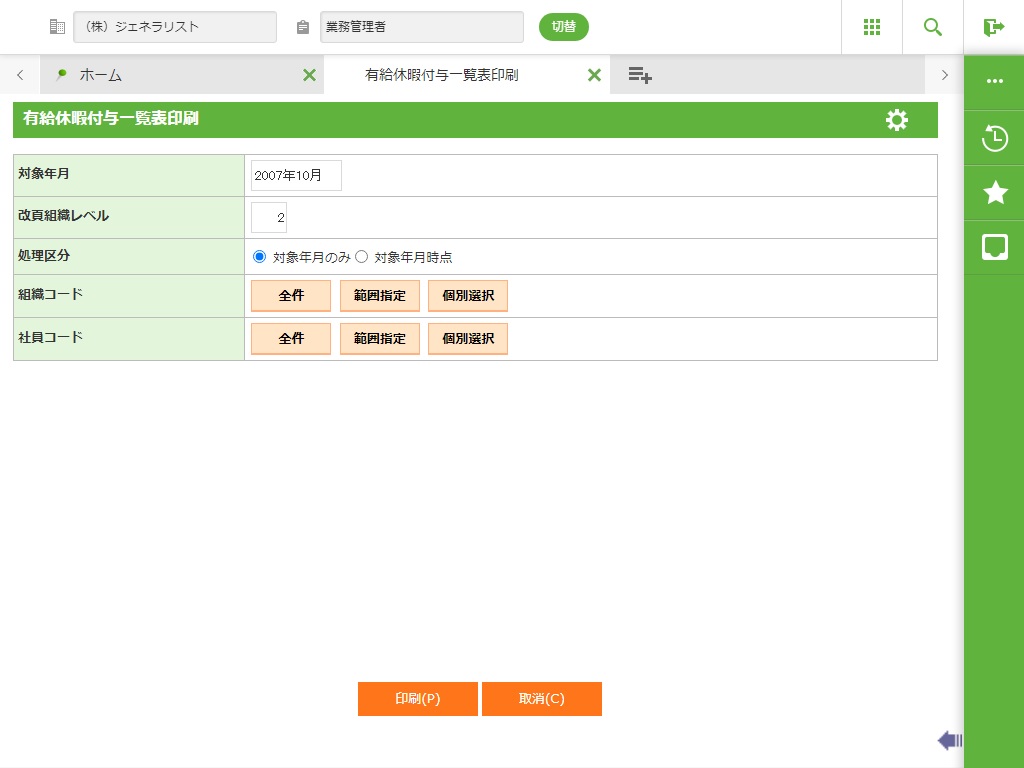This screenshot has height=768, width=1024.
Task: Click 全件 button for 組織コード
Action: tap(290, 296)
